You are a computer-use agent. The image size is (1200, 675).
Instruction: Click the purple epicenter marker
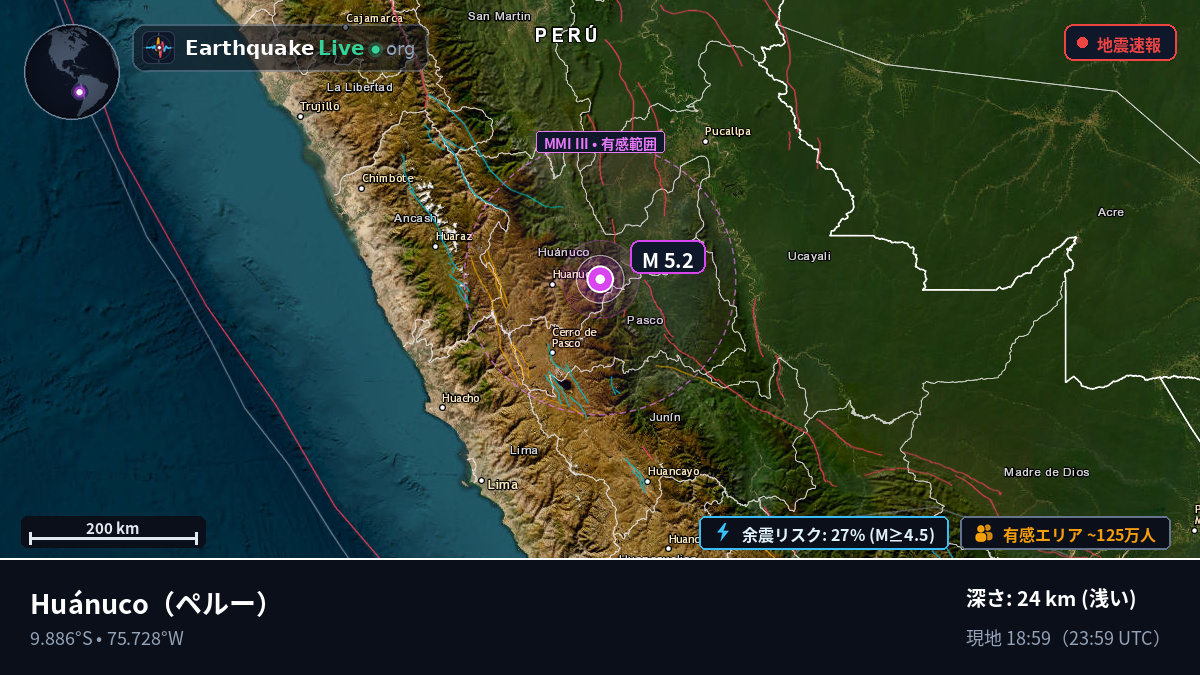600,280
